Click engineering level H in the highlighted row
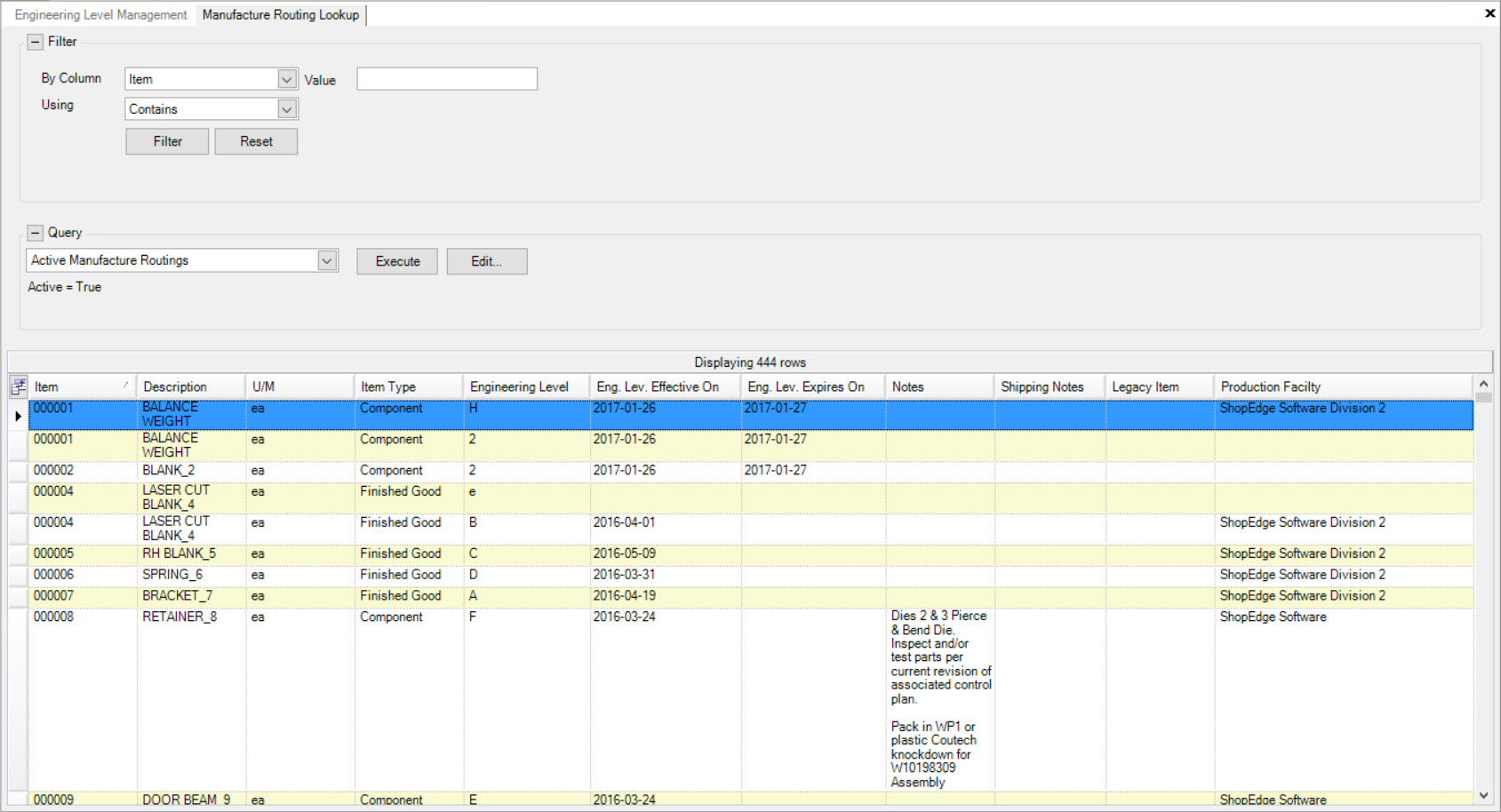 click(527, 415)
